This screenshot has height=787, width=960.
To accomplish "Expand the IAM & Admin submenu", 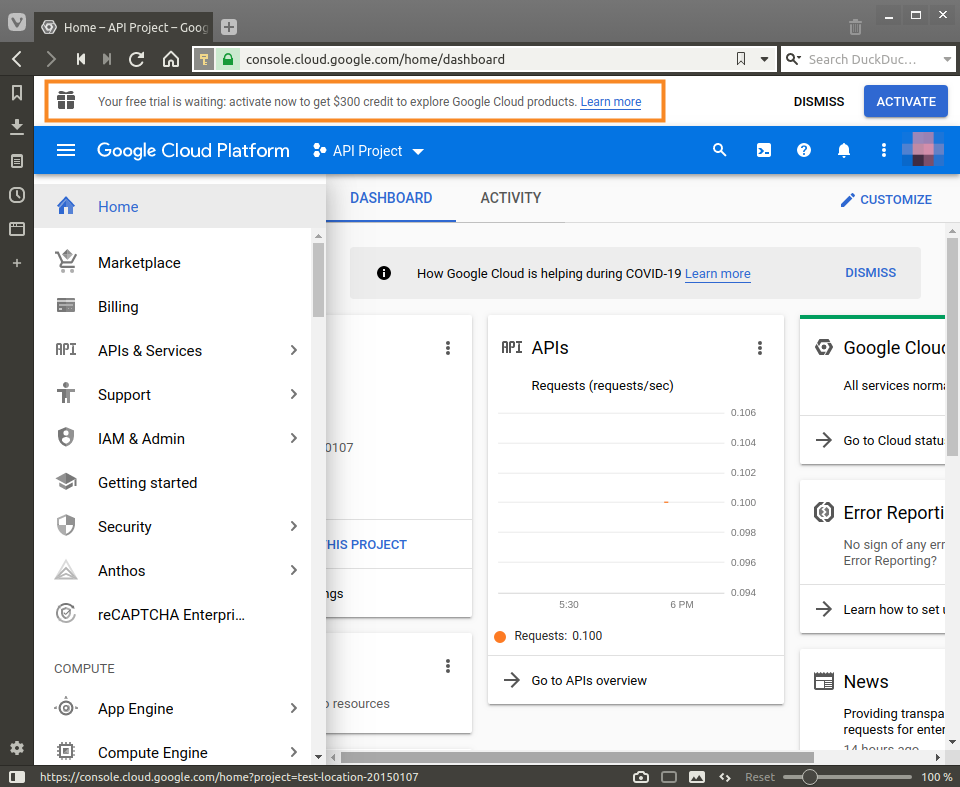I will 294,439.
